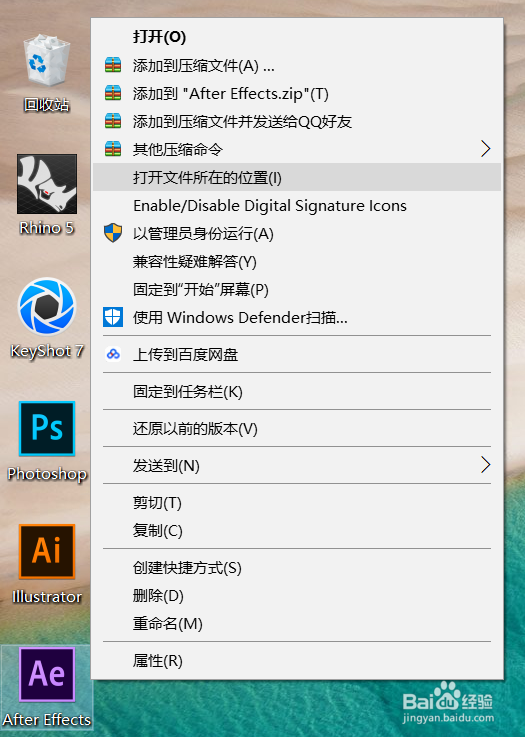Select the Photoshop desktop shortcut
Viewport: 525px width, 737px height.
click(x=47, y=428)
